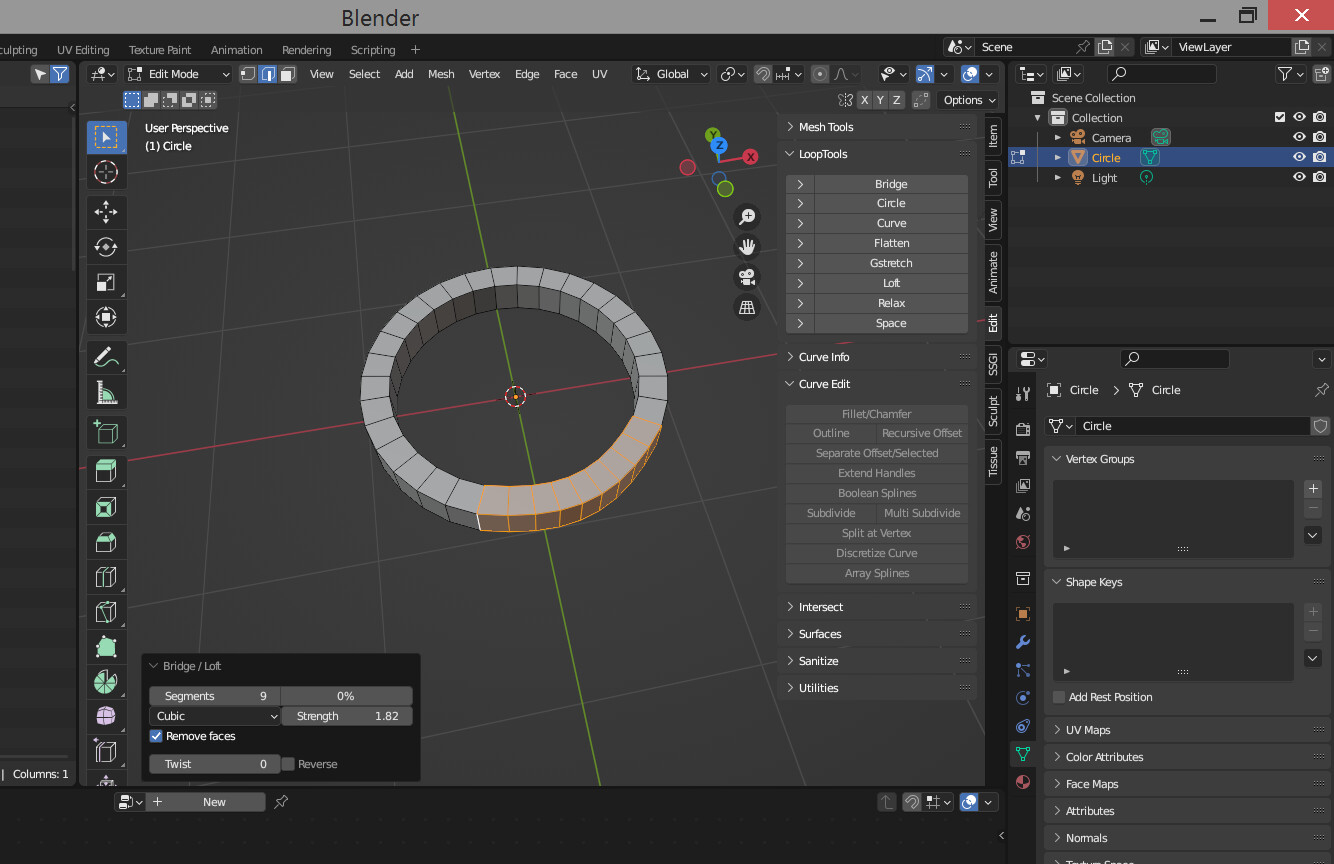The width and height of the screenshot is (1334, 864).
Task: Open the Tool sidebar tab
Action: (993, 178)
